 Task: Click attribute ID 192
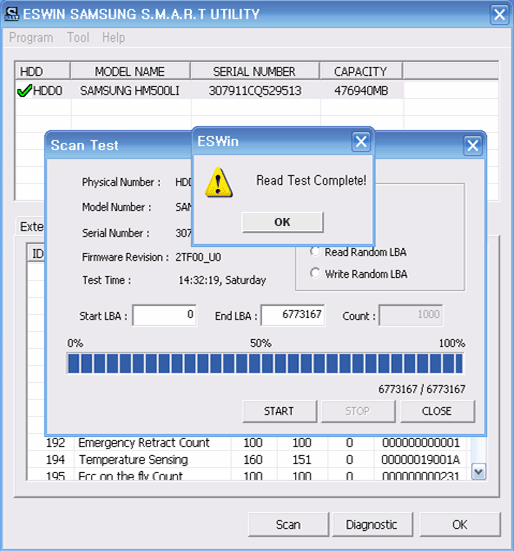click(55, 443)
